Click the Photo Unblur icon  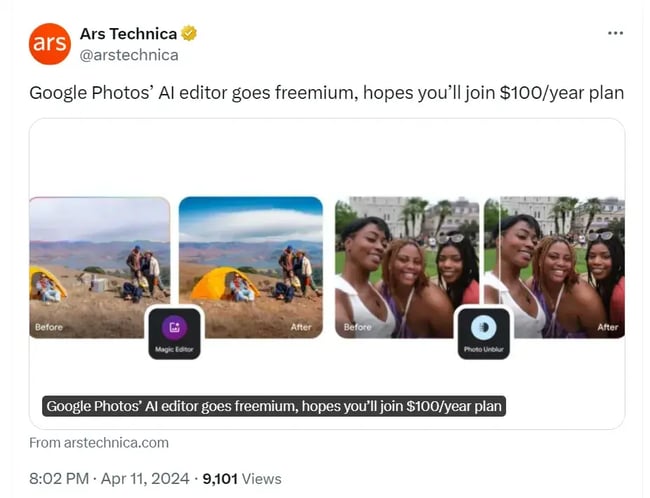[482, 327]
